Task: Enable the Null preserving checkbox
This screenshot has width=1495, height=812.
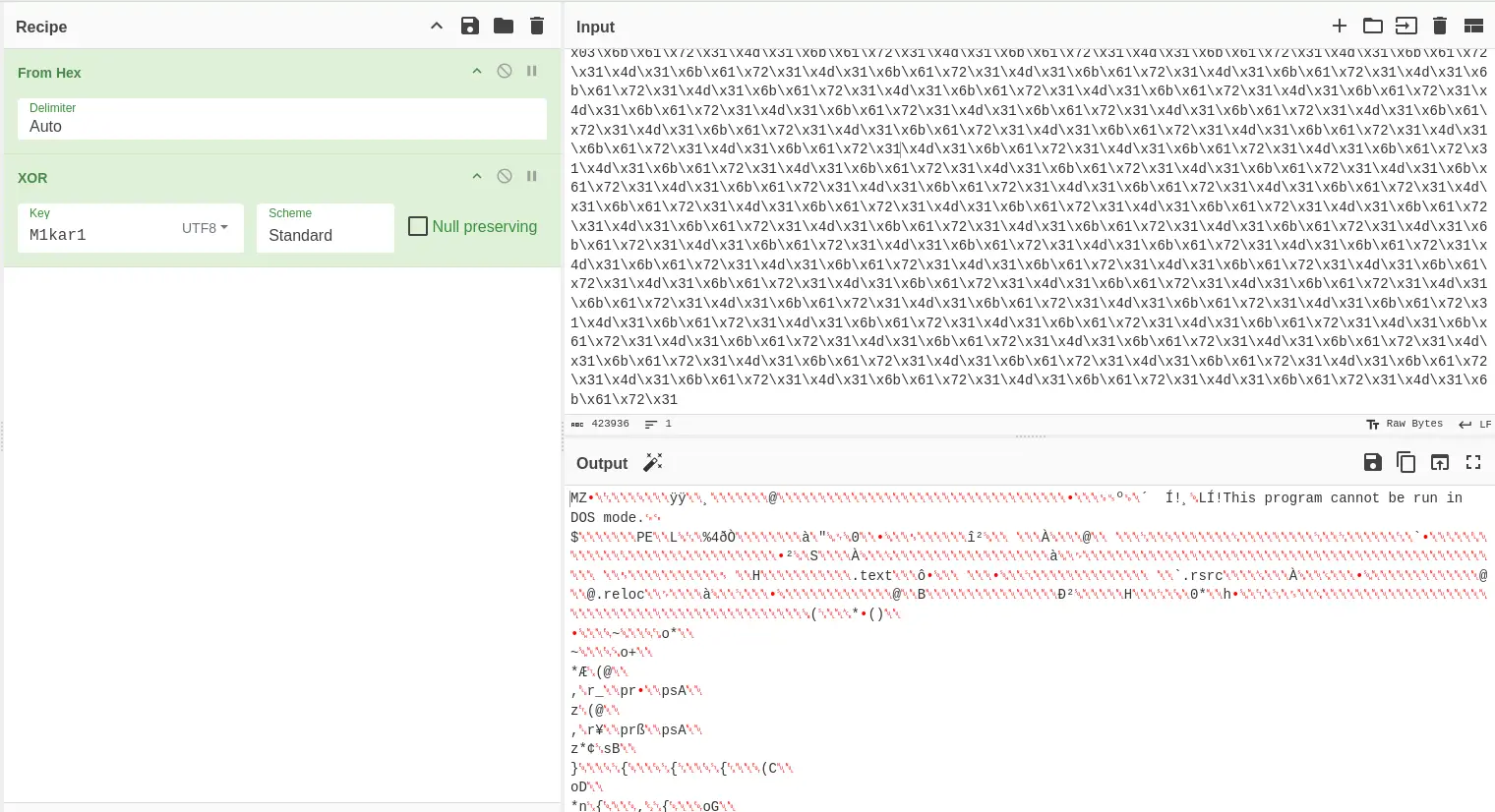Action: 418,227
